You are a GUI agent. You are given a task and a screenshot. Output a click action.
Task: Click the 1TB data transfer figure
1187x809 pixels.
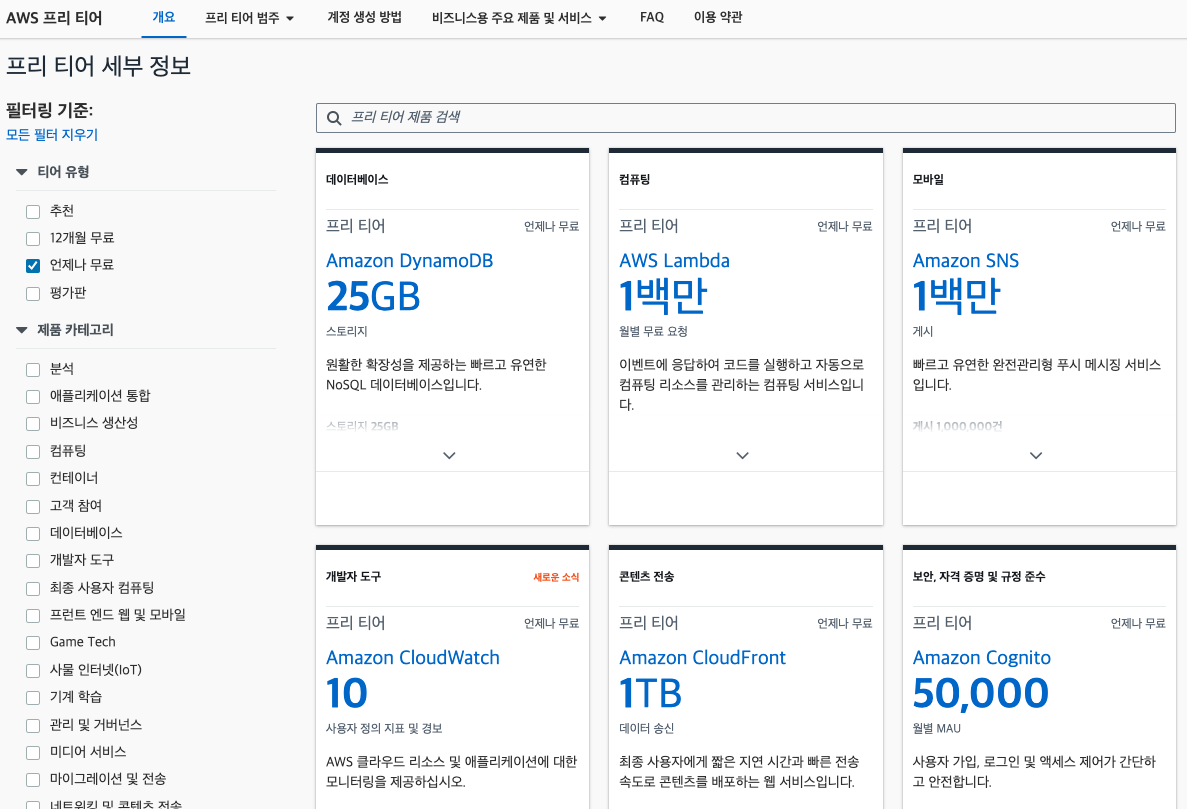point(650,693)
